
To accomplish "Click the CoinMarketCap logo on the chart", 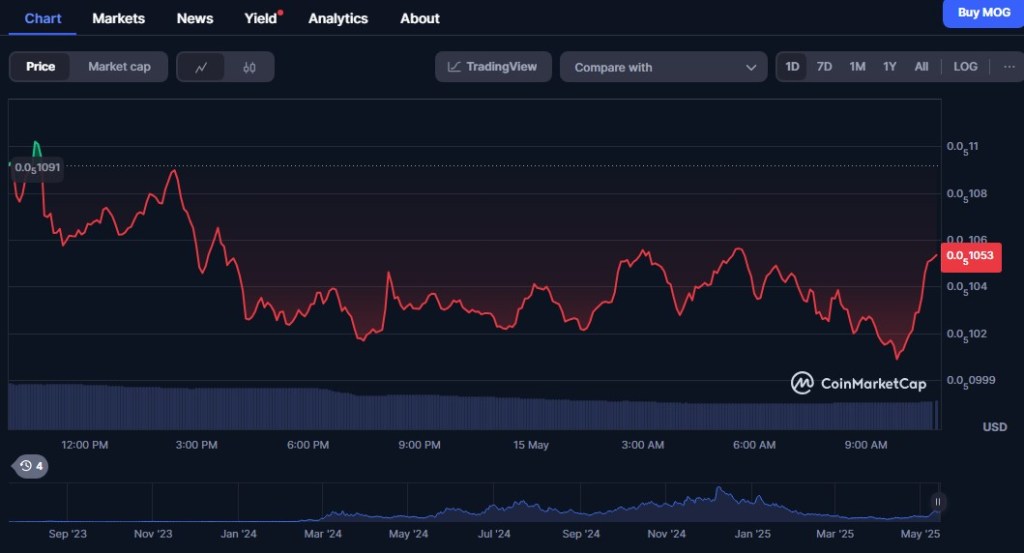I will (x=858, y=383).
